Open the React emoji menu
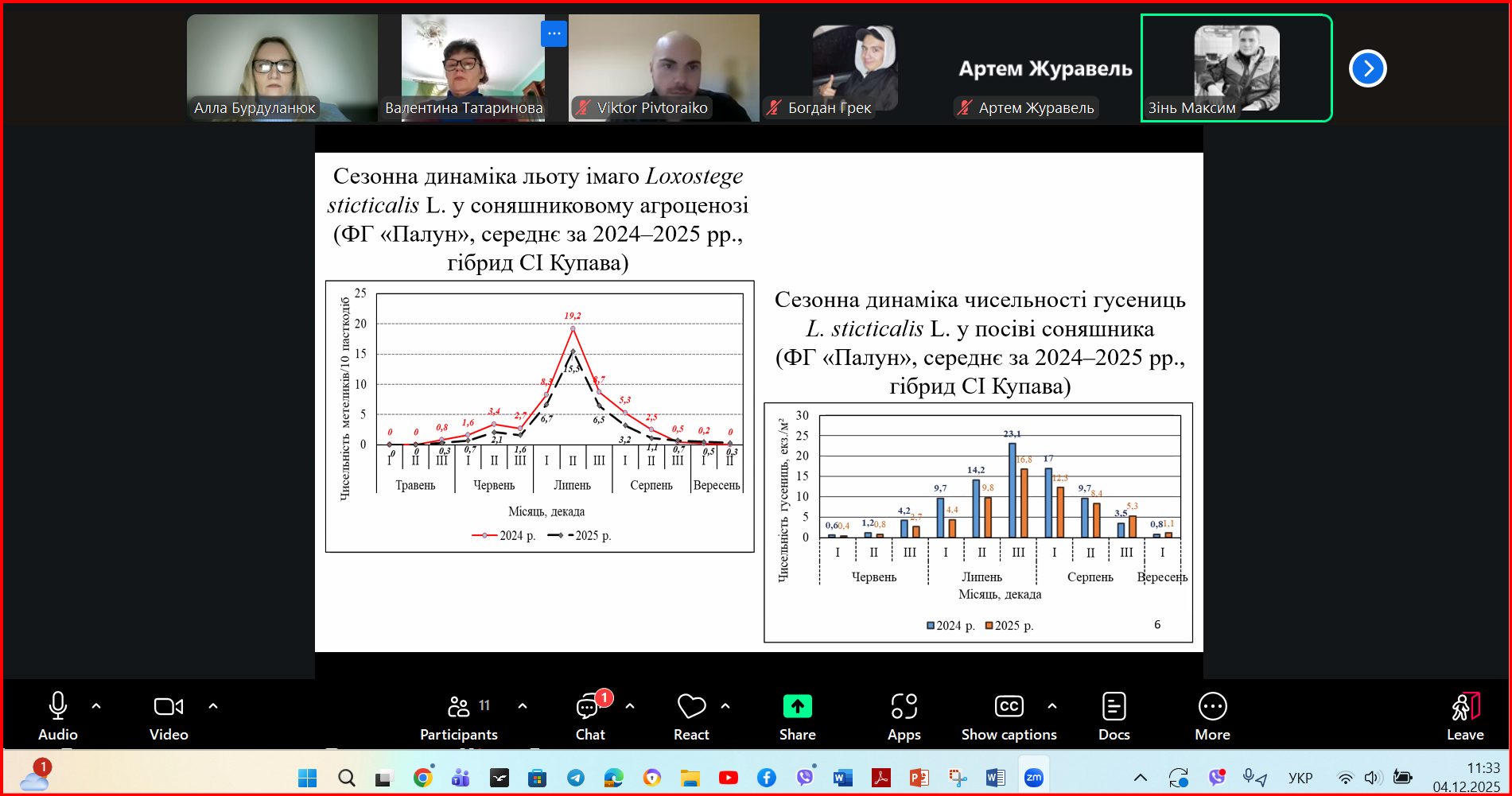Image resolution: width=1512 pixels, height=796 pixels. click(x=691, y=716)
